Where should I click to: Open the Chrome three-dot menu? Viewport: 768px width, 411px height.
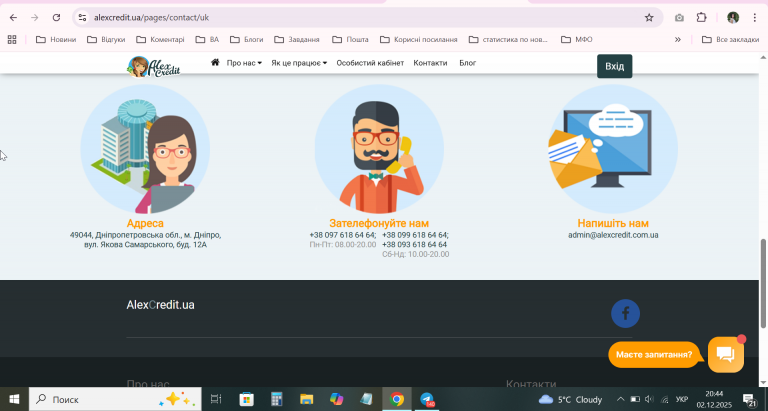pos(755,18)
